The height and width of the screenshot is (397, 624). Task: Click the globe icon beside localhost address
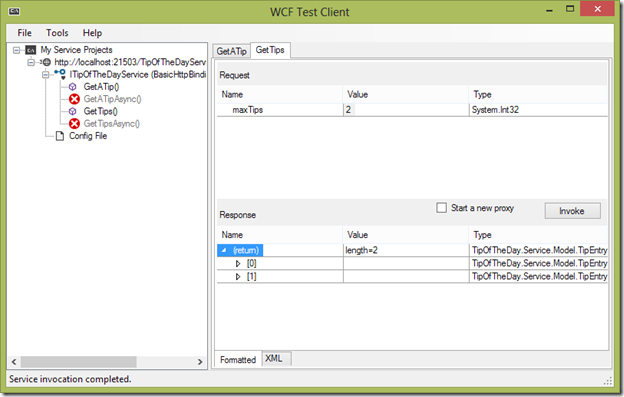pyautogui.click(x=47, y=62)
